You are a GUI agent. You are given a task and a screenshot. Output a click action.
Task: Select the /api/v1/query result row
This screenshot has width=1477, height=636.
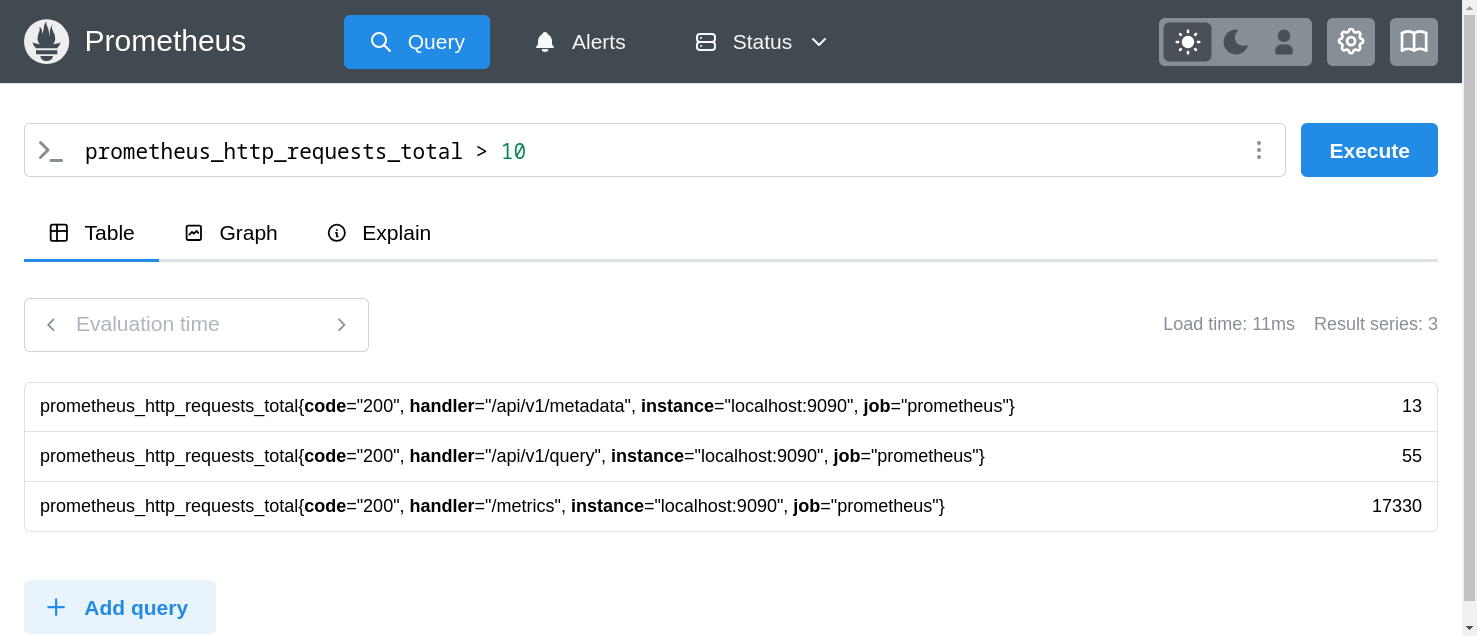point(731,457)
